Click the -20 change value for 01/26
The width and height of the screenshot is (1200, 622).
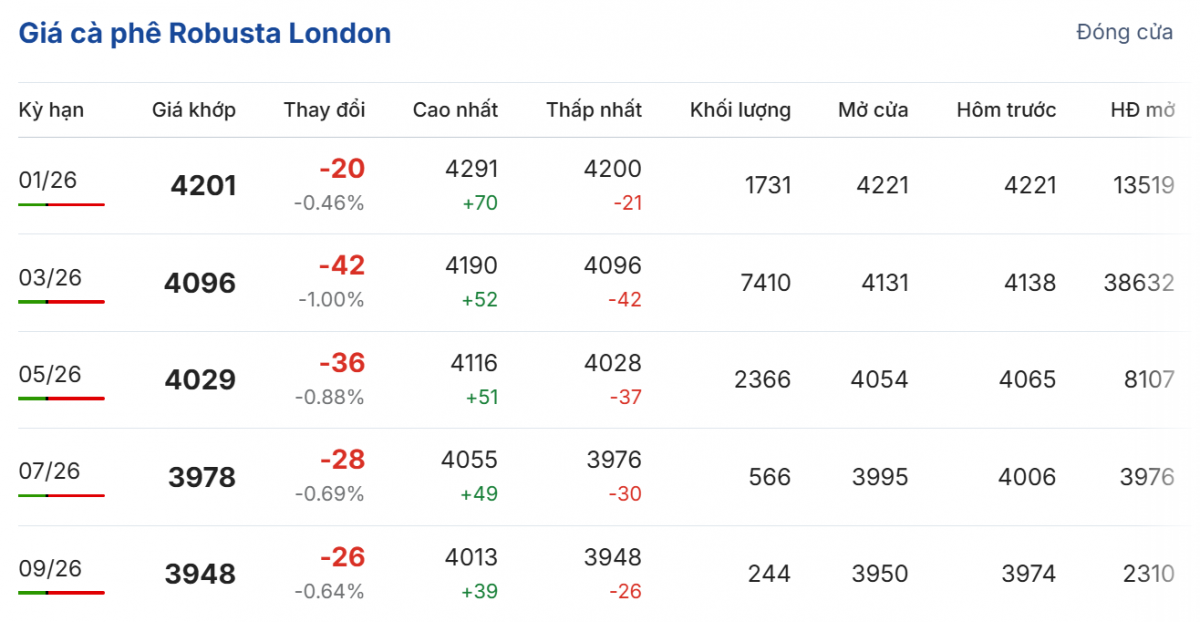[x=342, y=169]
